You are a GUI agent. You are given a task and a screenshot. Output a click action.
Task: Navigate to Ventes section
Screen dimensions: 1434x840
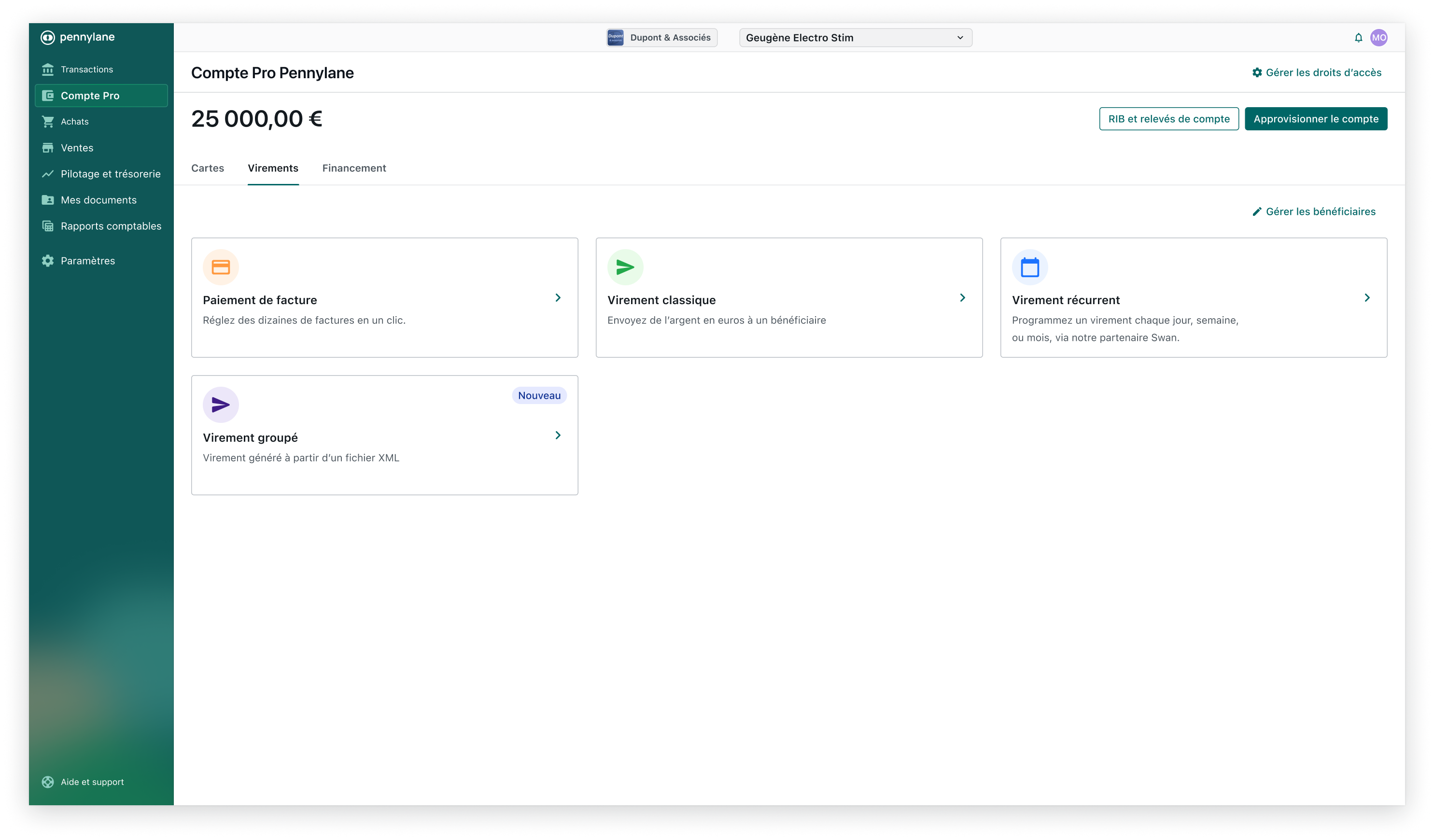101,148
